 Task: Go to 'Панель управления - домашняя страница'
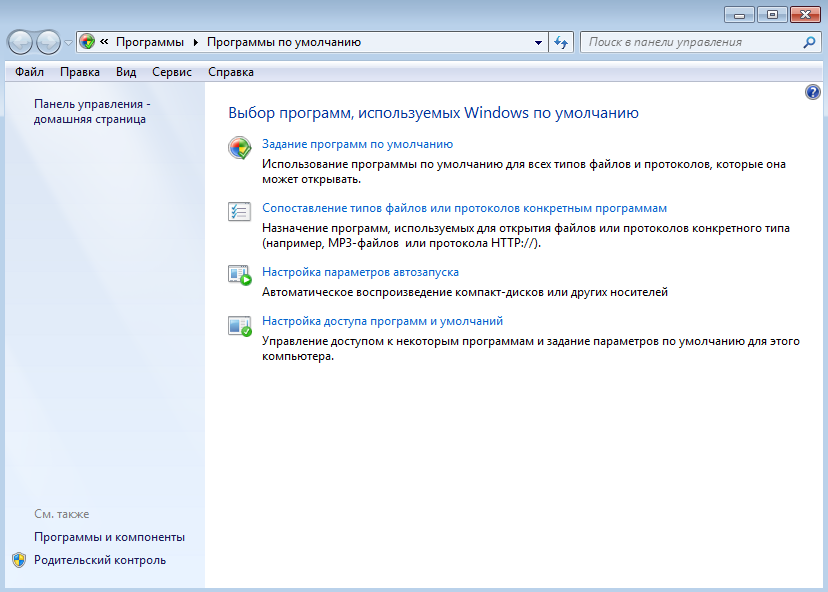click(92, 111)
